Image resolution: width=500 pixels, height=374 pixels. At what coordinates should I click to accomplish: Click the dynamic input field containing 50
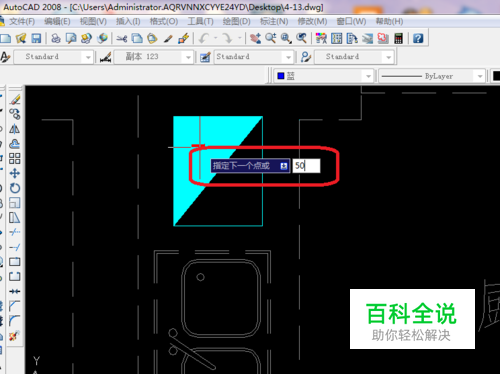306,166
